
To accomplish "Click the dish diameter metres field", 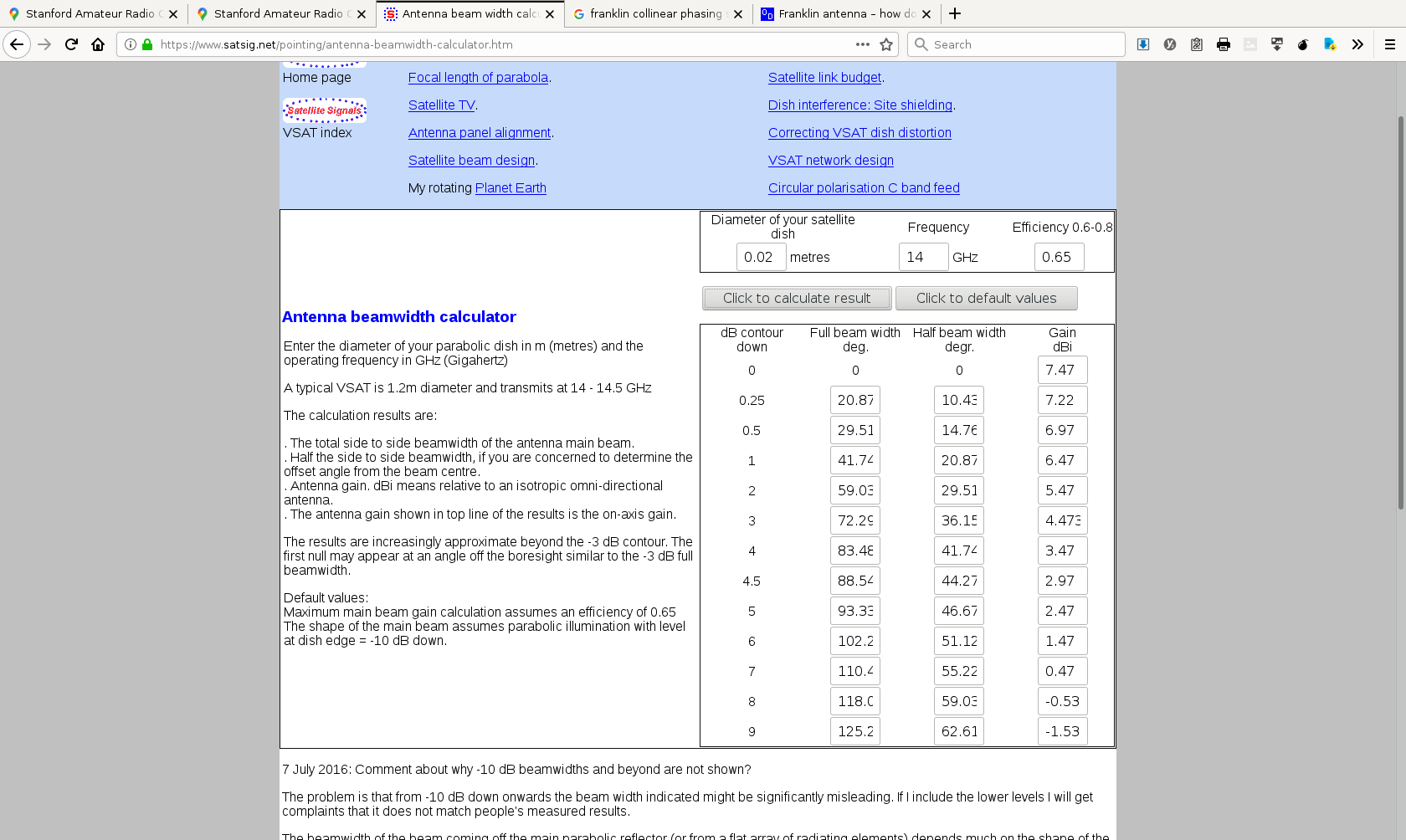I will click(762, 257).
